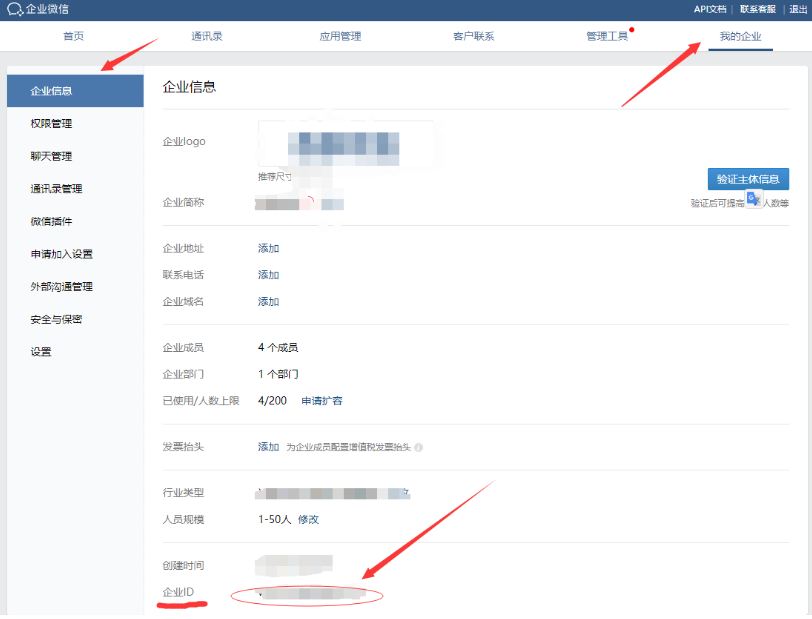Click 修改 to edit 人员规模
The image size is (812, 619).
pos(308,519)
